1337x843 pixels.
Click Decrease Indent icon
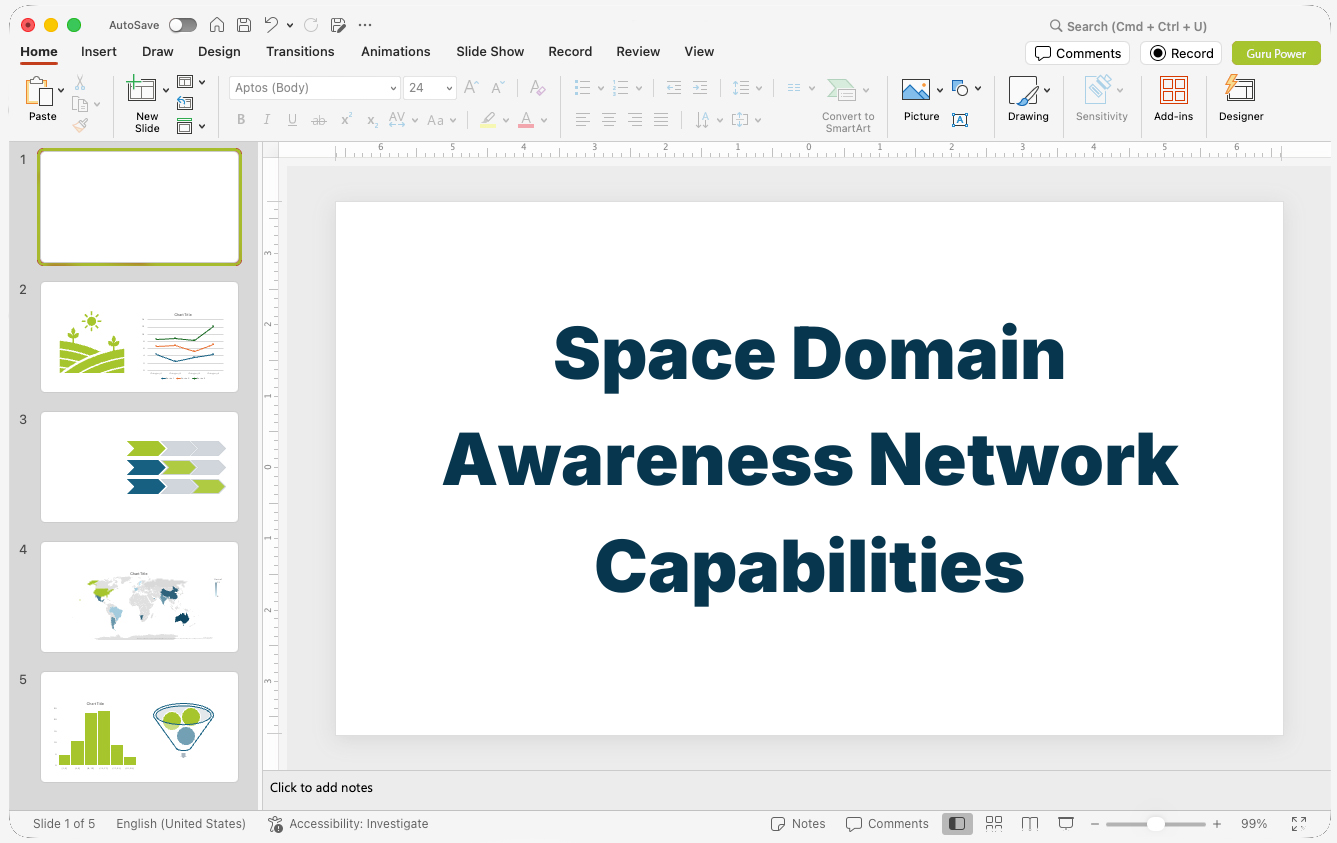(x=674, y=88)
